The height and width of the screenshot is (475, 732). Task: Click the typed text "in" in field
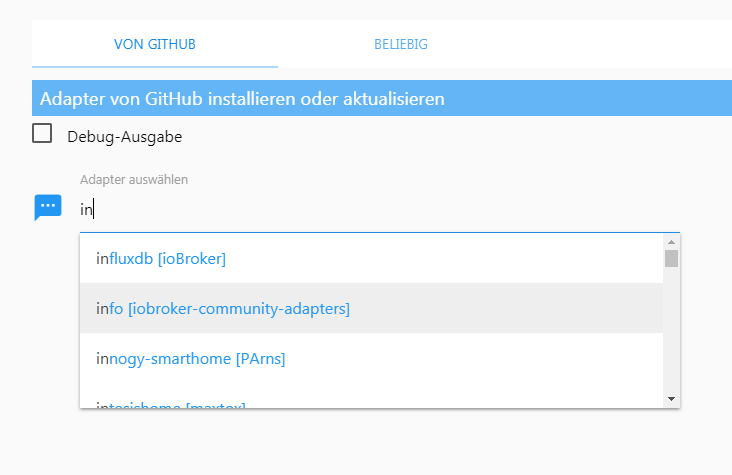pyautogui.click(x=86, y=210)
